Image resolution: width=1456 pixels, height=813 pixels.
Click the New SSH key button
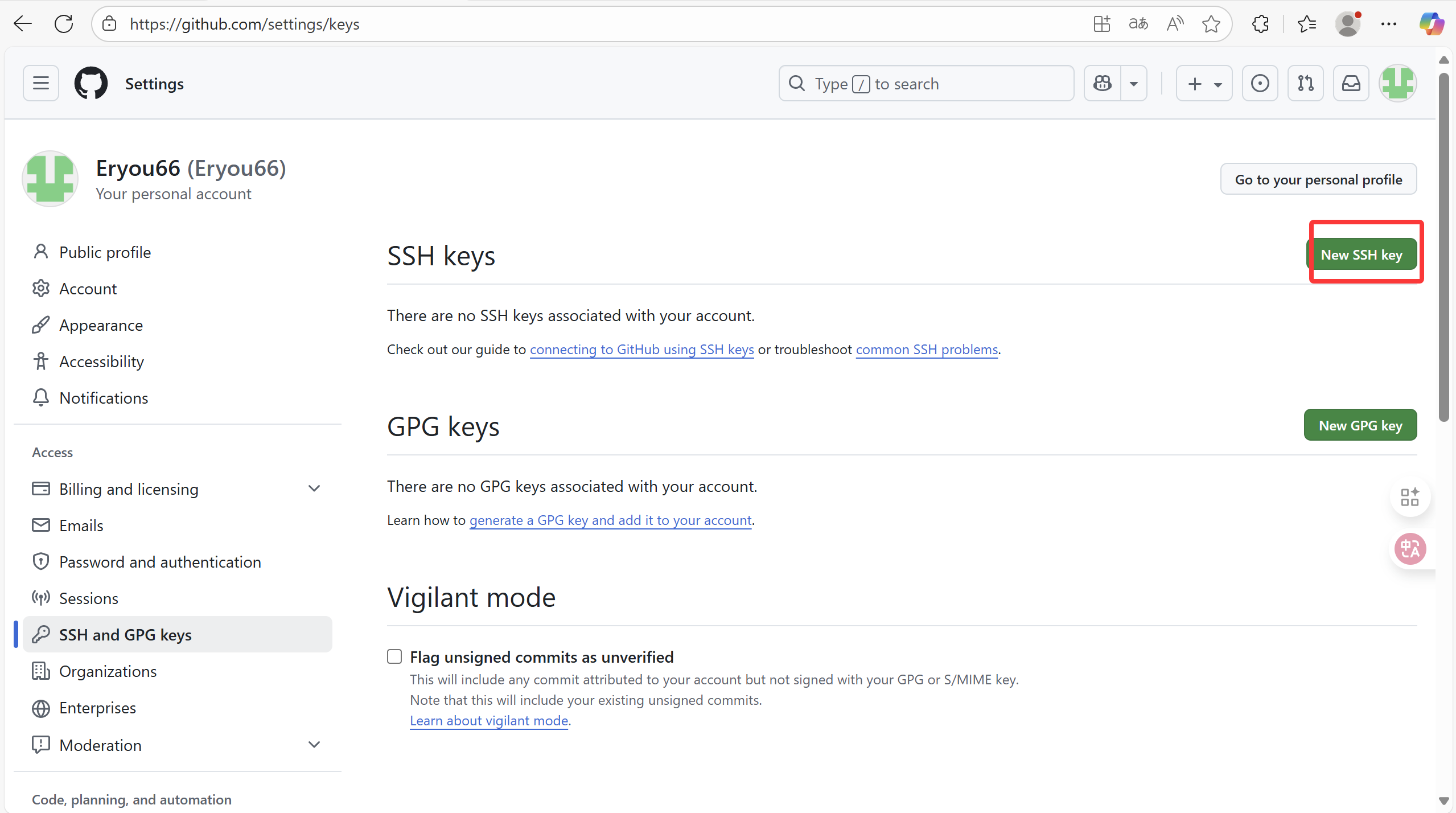coord(1361,254)
